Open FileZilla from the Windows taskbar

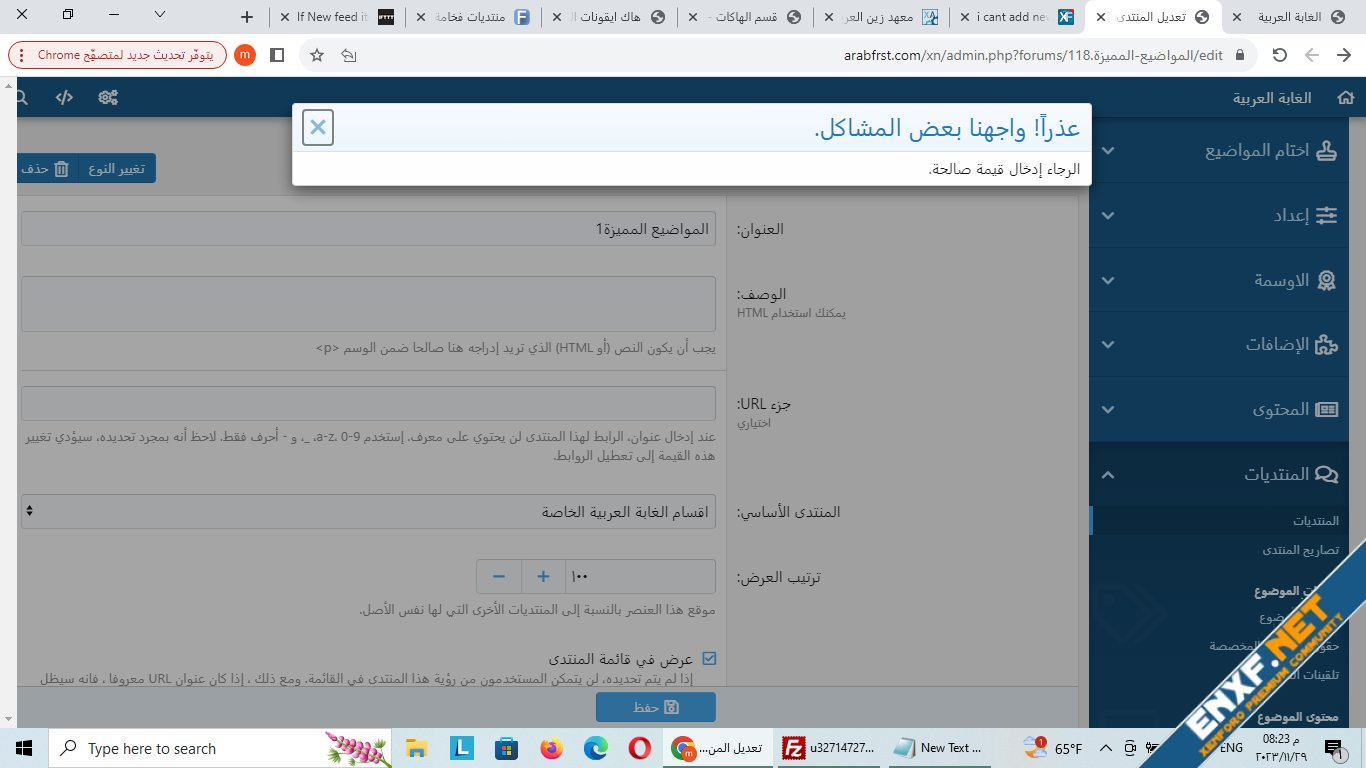796,748
